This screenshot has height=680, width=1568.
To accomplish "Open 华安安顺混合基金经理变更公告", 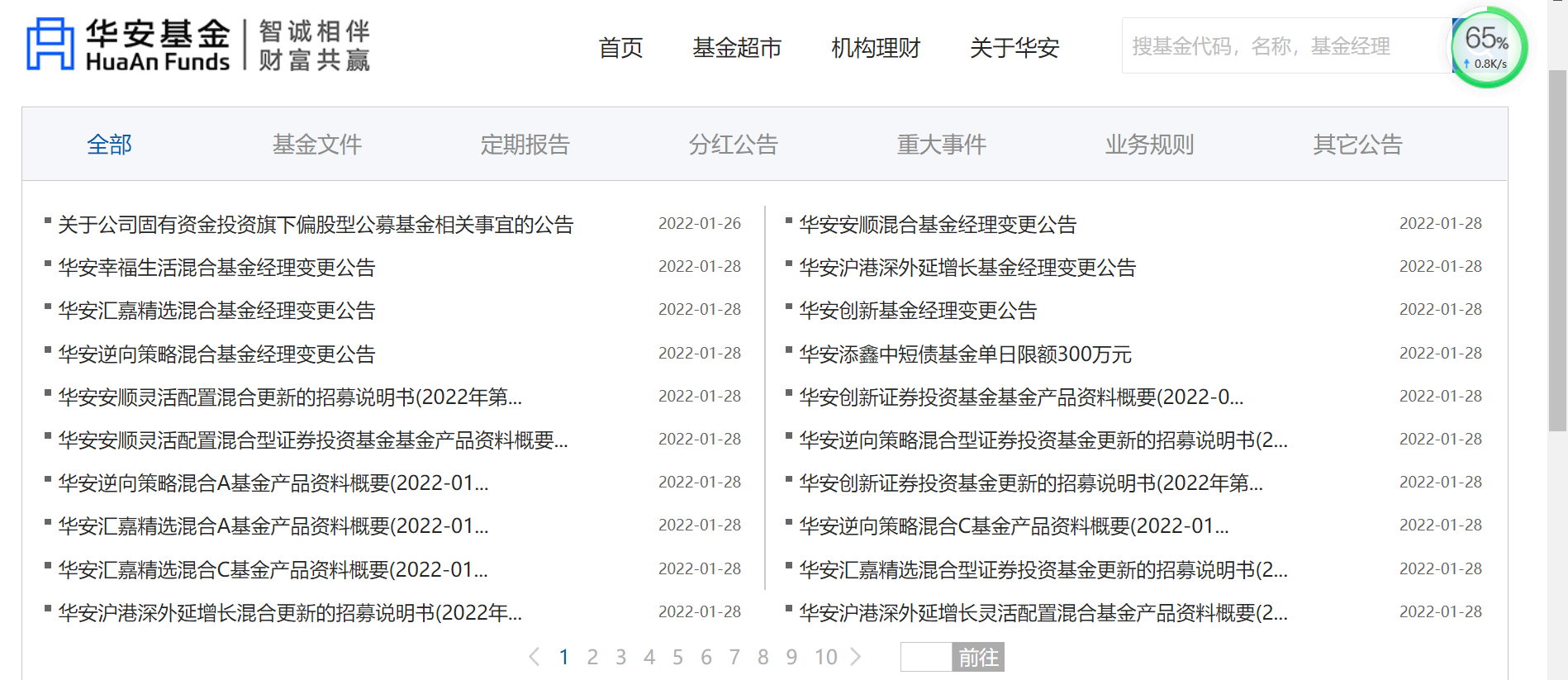I will click(938, 225).
